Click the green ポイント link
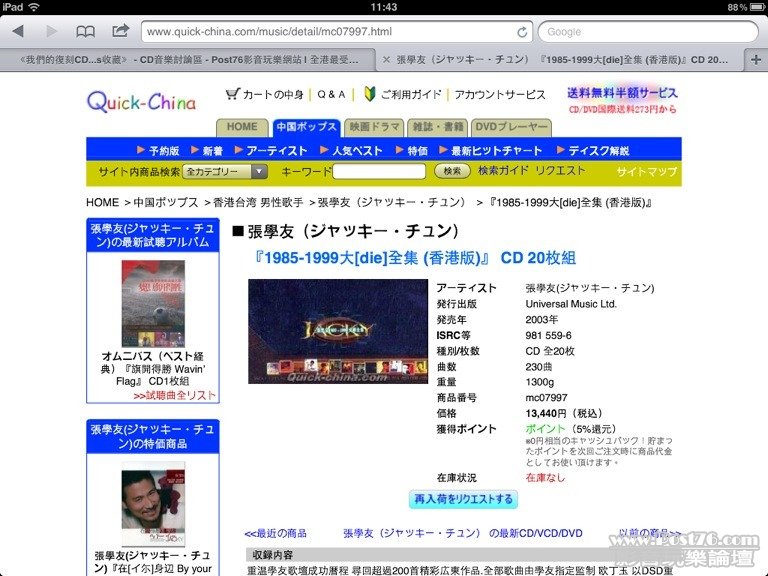 545,429
